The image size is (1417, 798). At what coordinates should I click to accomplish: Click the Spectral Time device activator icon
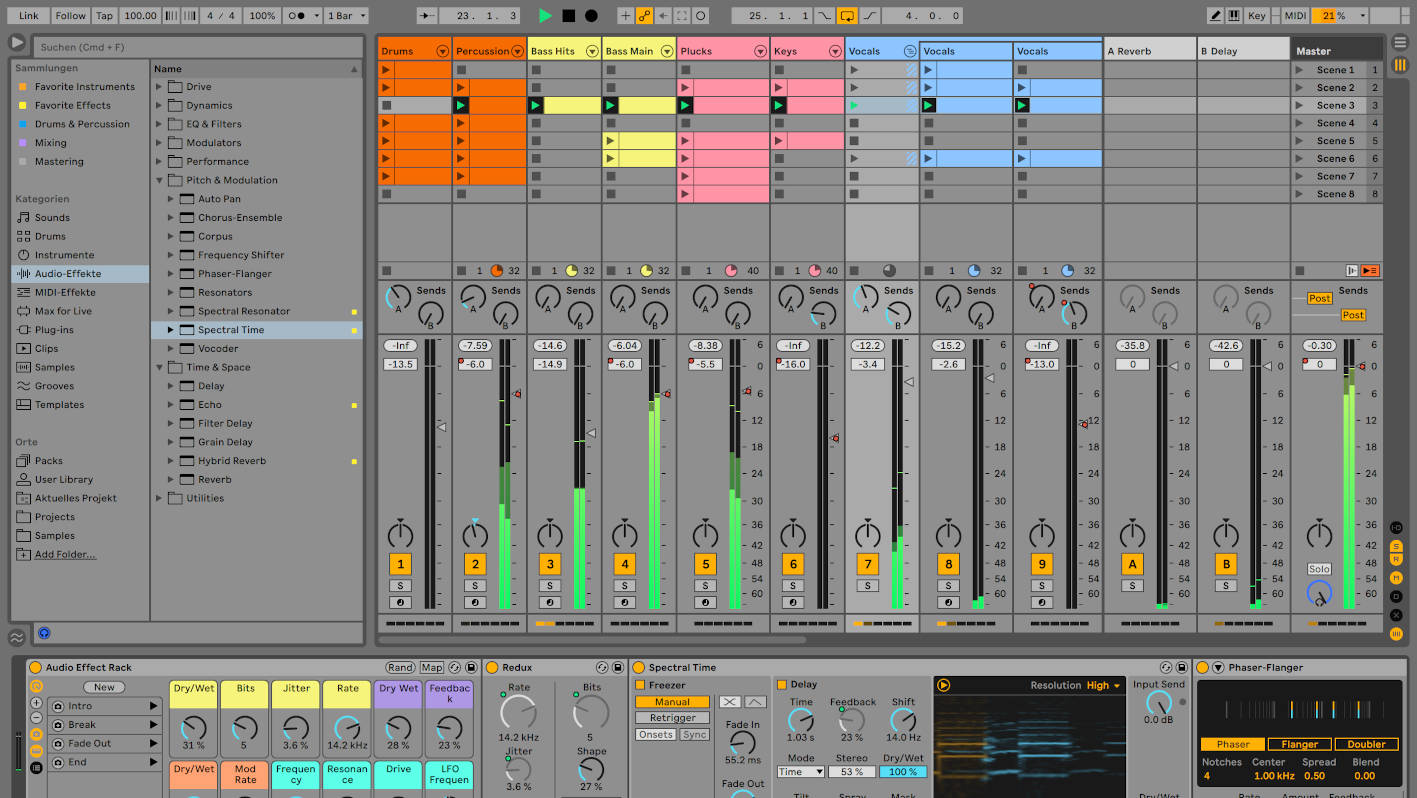(638, 667)
